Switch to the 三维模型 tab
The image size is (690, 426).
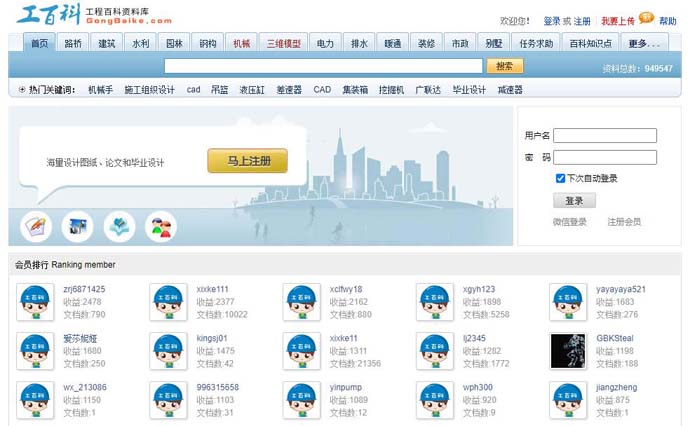point(283,44)
